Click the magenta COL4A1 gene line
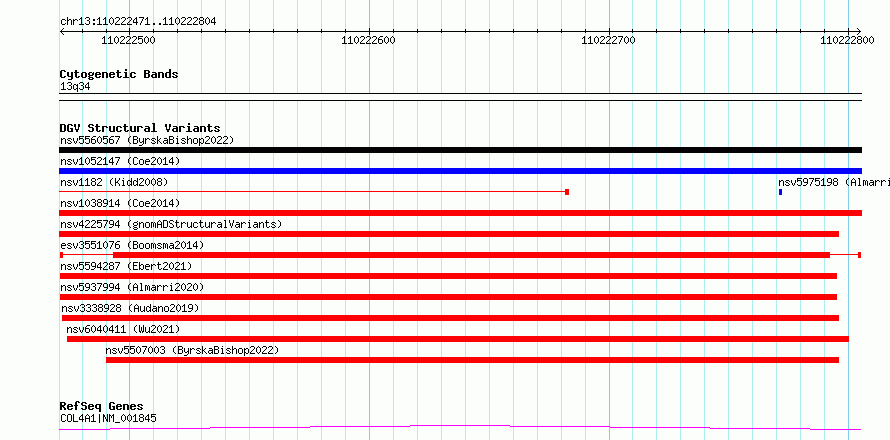Image resolution: width=890 pixels, height=440 pixels. click(x=460, y=427)
